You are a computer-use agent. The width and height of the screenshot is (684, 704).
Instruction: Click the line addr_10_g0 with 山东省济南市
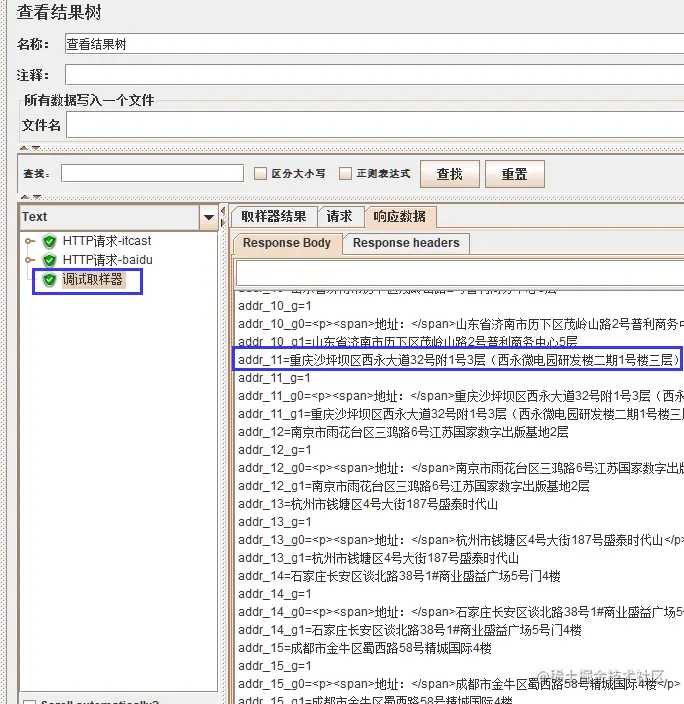(460, 324)
